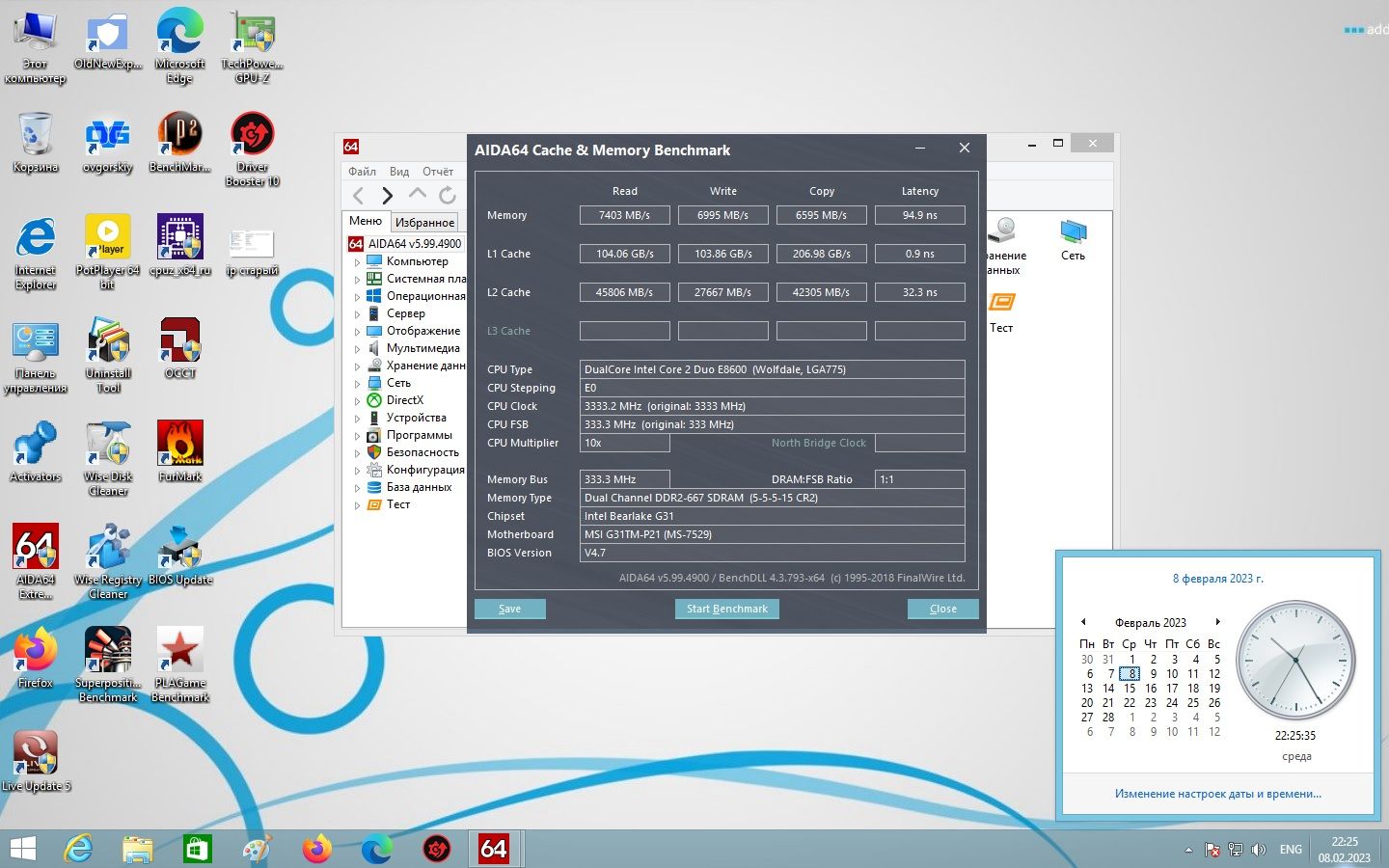
Task: Open the Вид menu
Action: pos(398,172)
